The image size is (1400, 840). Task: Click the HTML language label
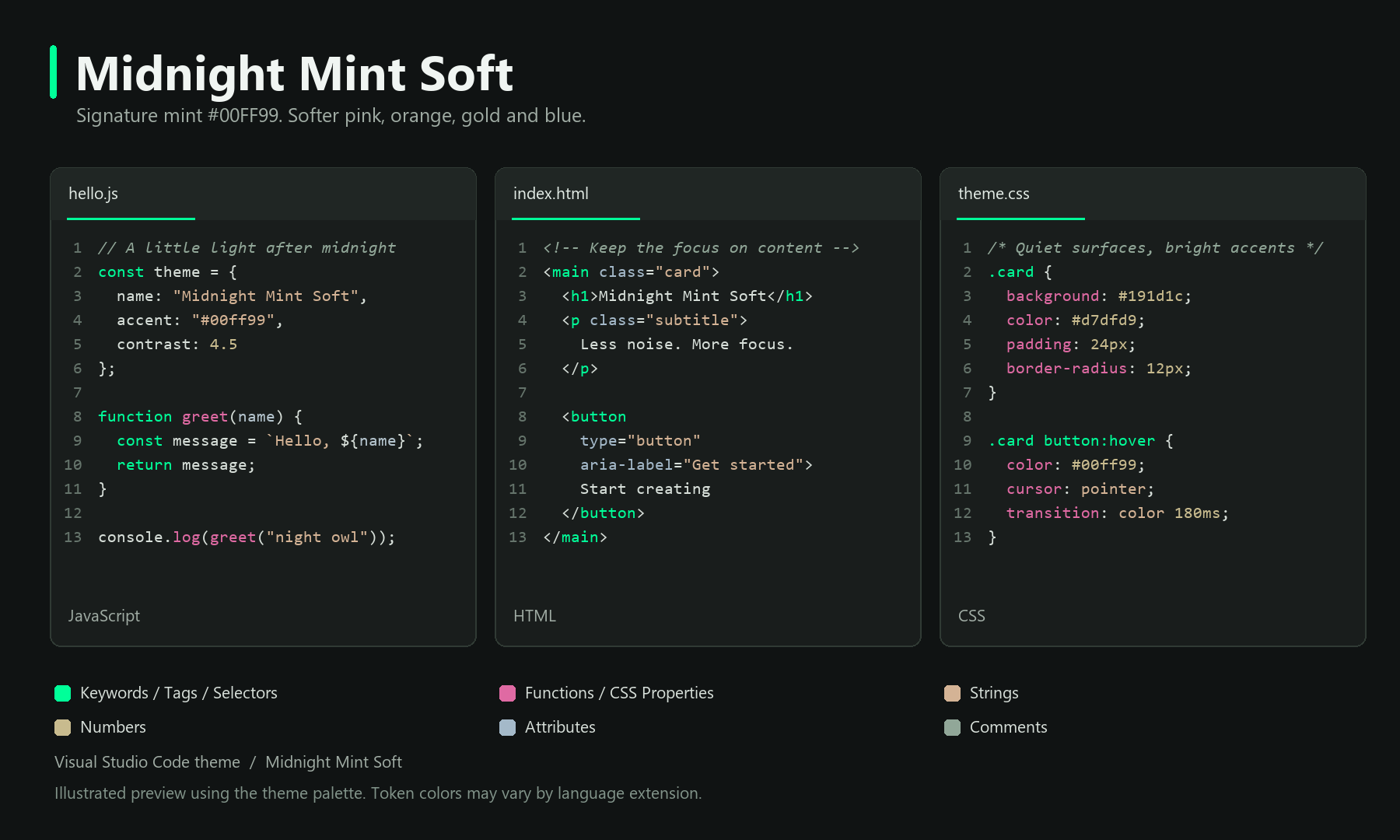[x=535, y=616]
